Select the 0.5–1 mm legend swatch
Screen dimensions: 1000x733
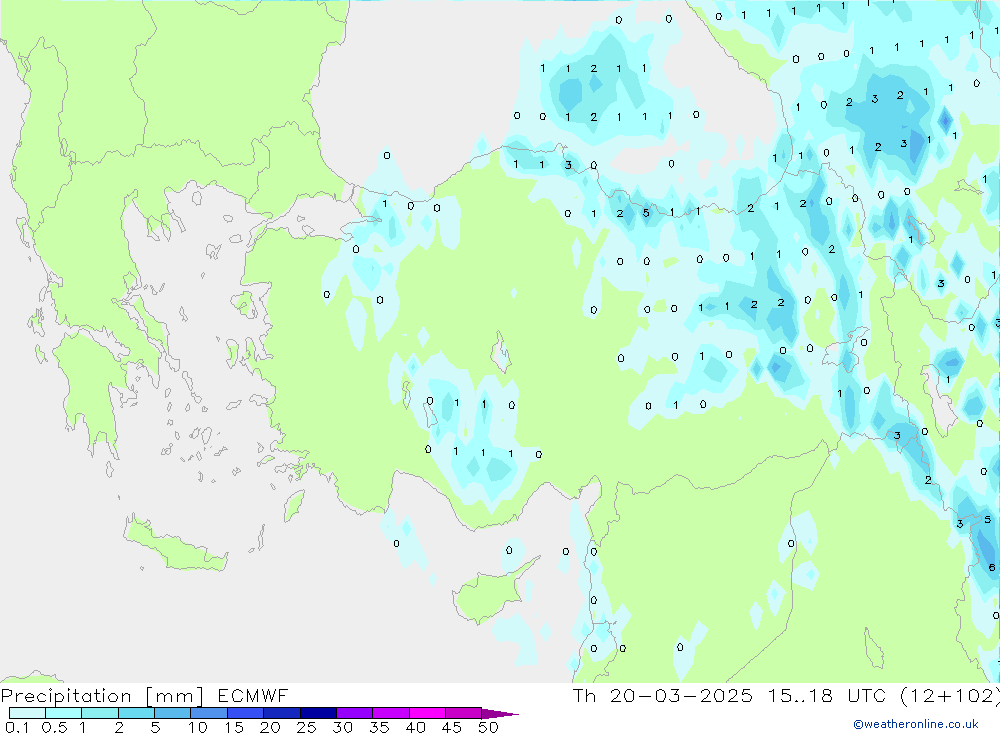[x=63, y=713]
